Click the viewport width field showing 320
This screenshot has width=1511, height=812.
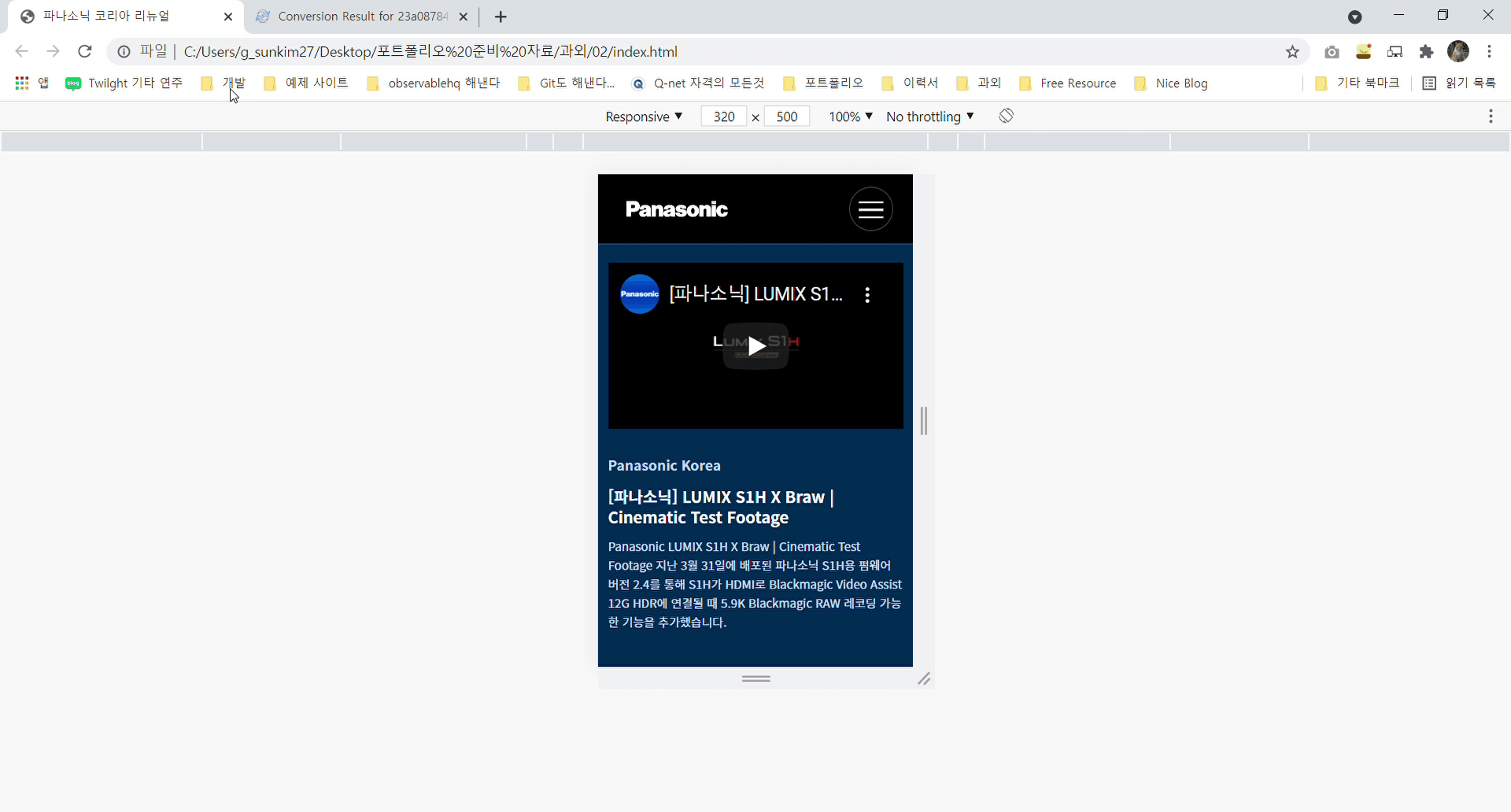click(723, 116)
